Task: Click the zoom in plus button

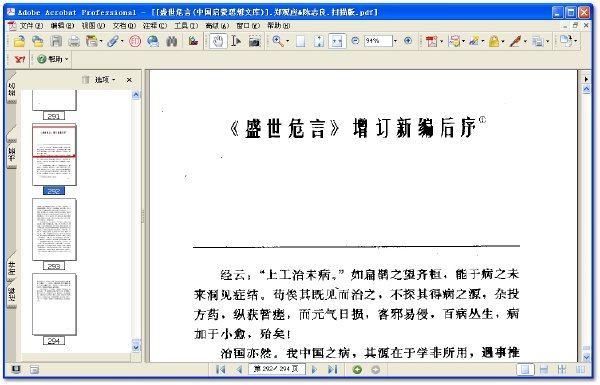Action: (x=408, y=41)
